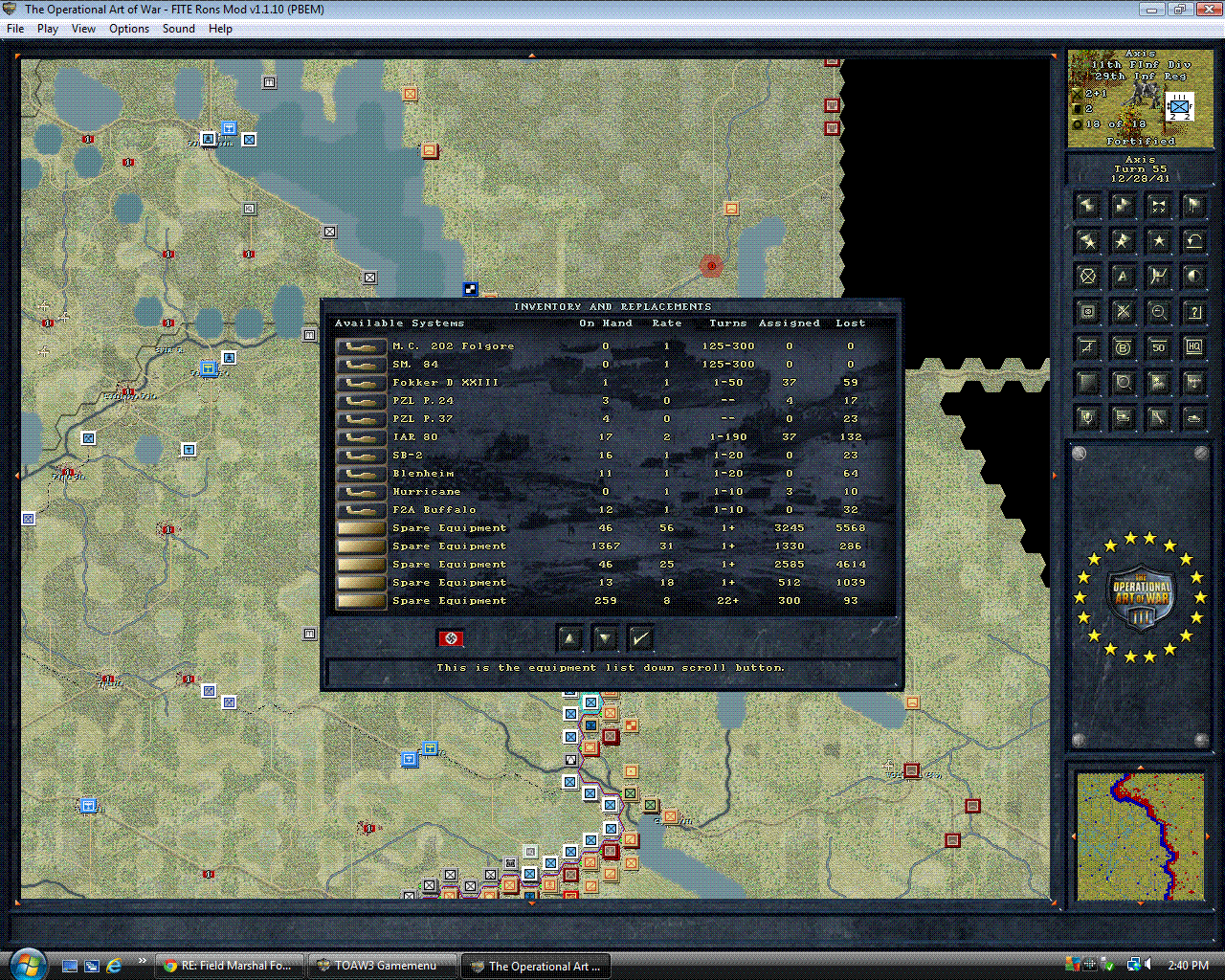Screen dimensions: 1225x980
Task: Click the Fokker D XXIII aircraft icon
Action: [x=361, y=383]
